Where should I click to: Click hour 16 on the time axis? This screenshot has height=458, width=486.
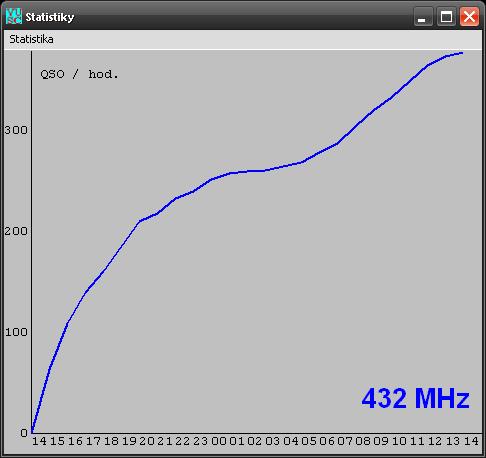pos(75,441)
